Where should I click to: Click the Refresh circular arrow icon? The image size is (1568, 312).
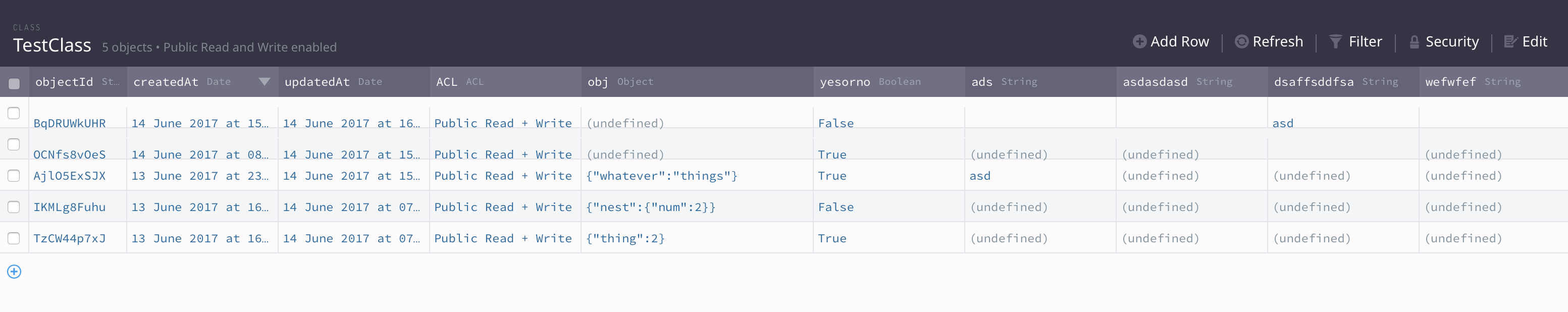pos(1241,41)
